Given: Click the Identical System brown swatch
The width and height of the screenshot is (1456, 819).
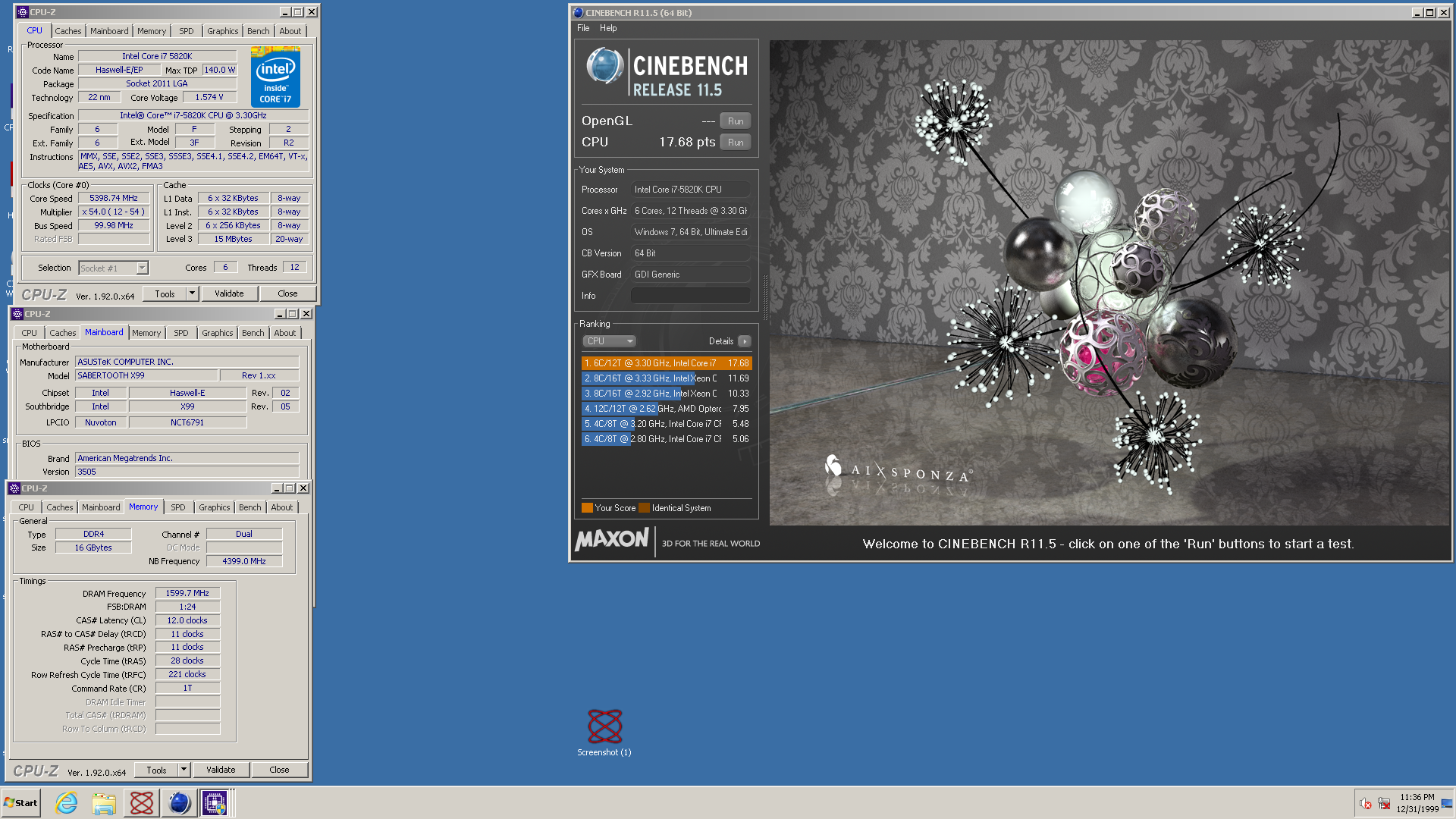Looking at the screenshot, I should [645, 508].
